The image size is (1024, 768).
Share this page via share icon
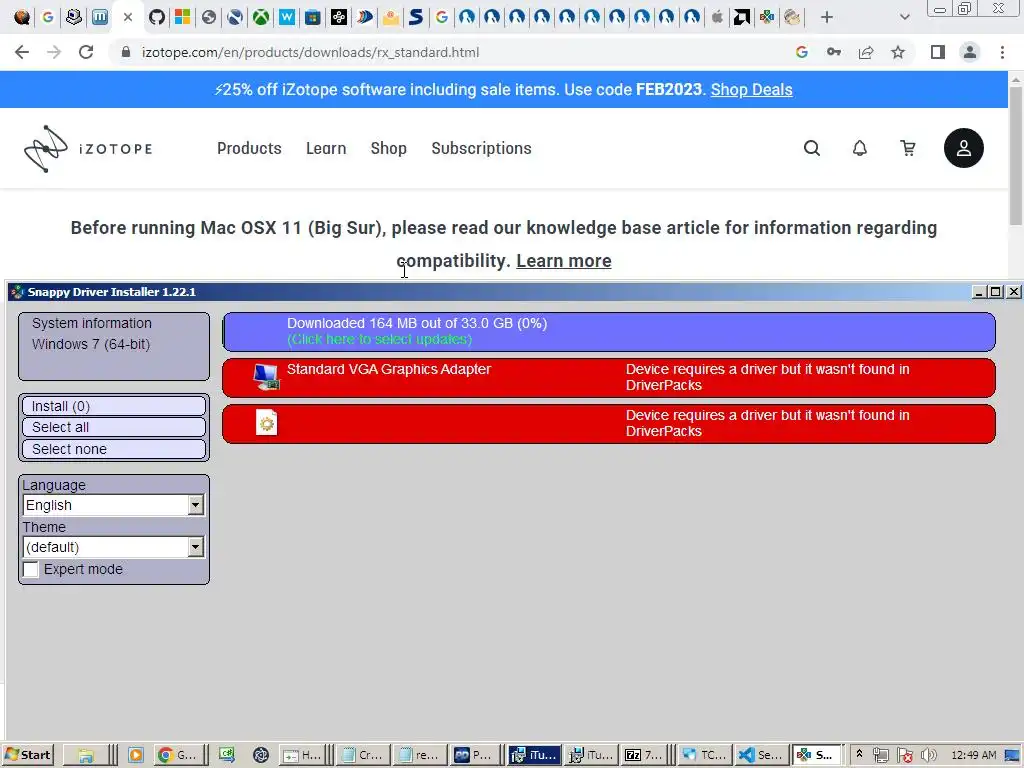click(866, 52)
